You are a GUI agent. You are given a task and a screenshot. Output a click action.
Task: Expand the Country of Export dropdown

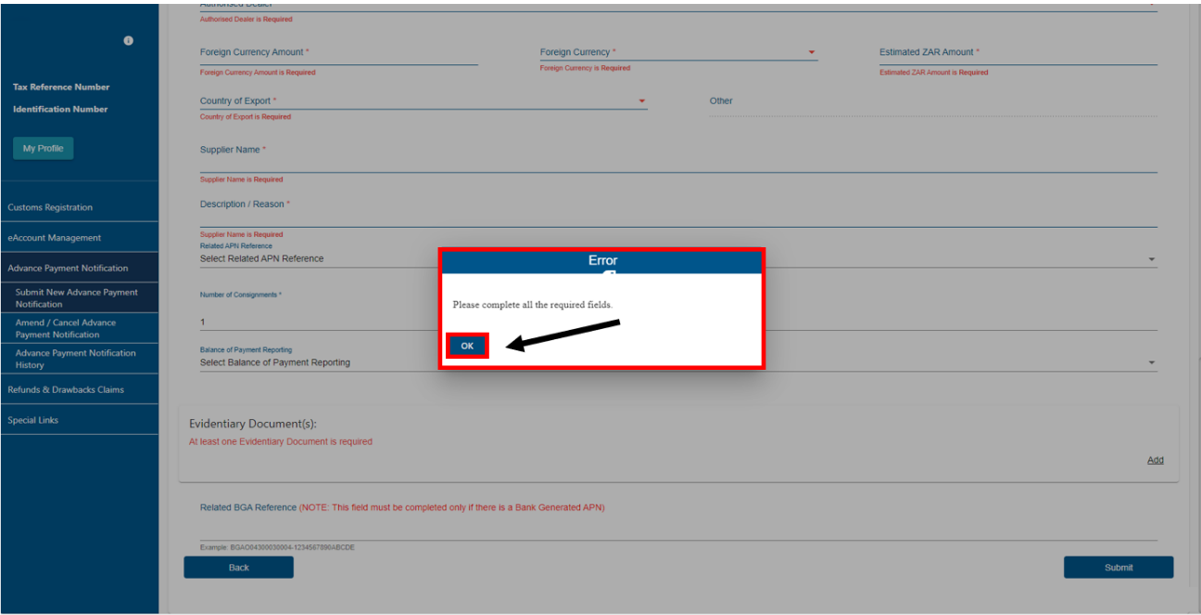point(642,101)
